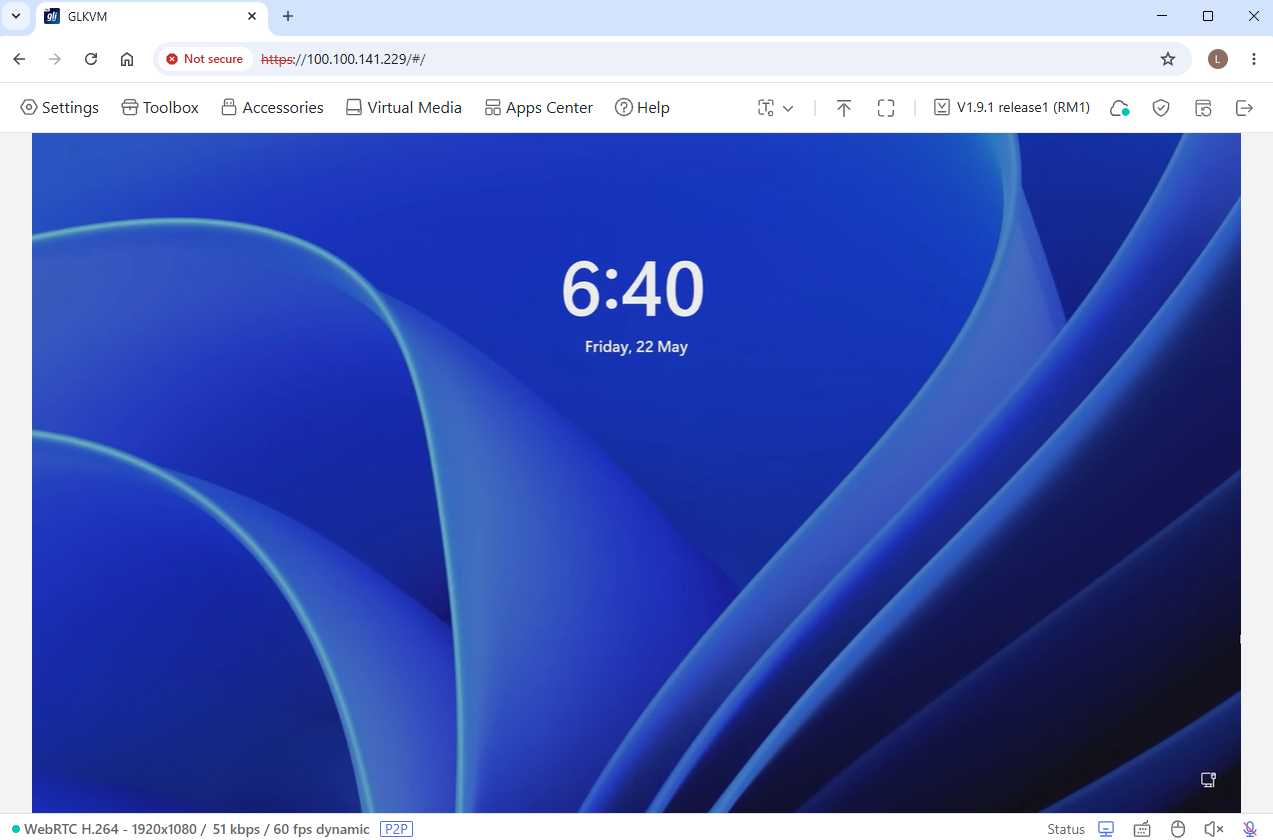Click the Friday, 22 May date text
1273x840 pixels.
click(x=637, y=347)
